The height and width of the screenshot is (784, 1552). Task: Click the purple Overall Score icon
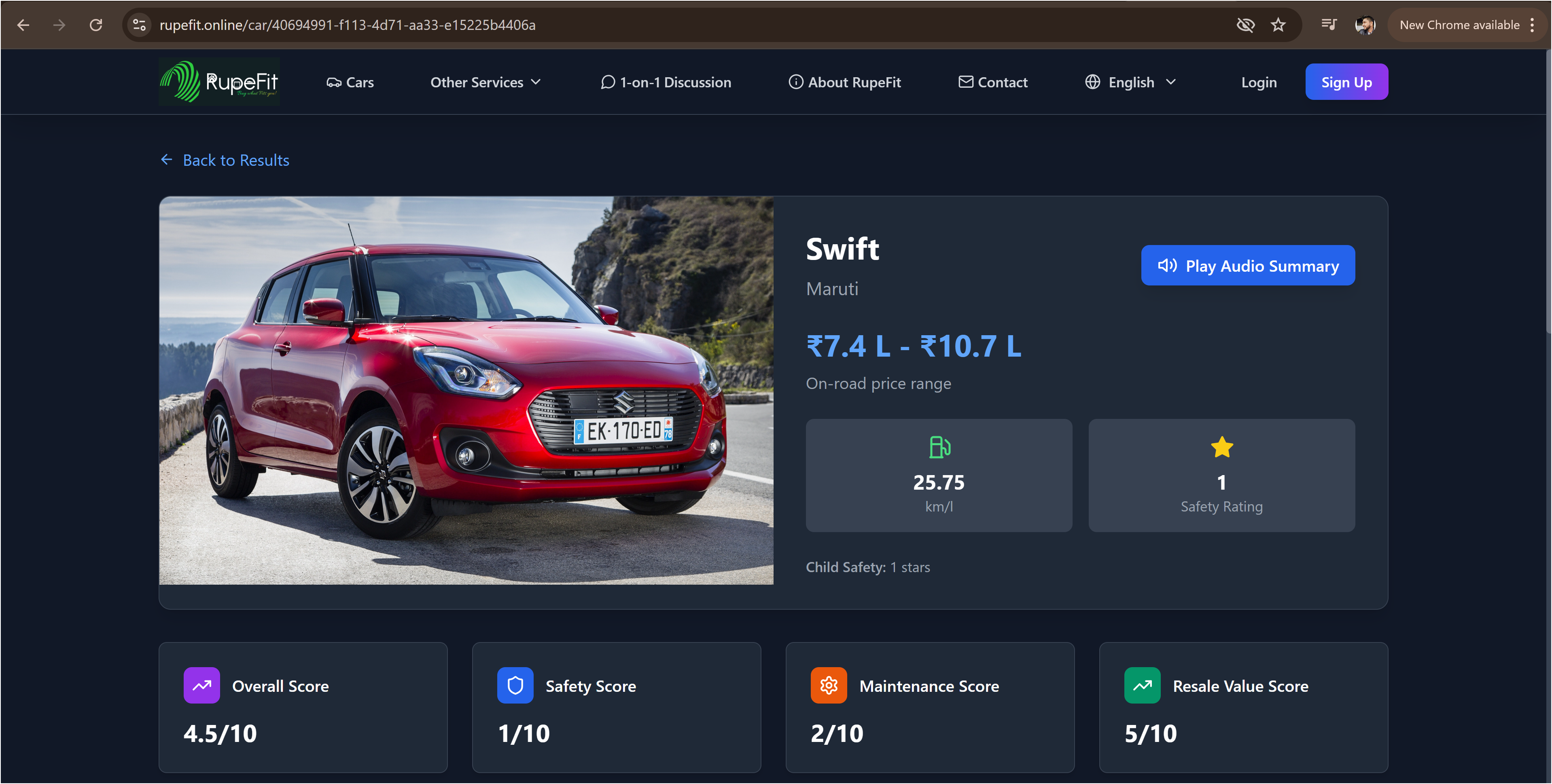201,685
